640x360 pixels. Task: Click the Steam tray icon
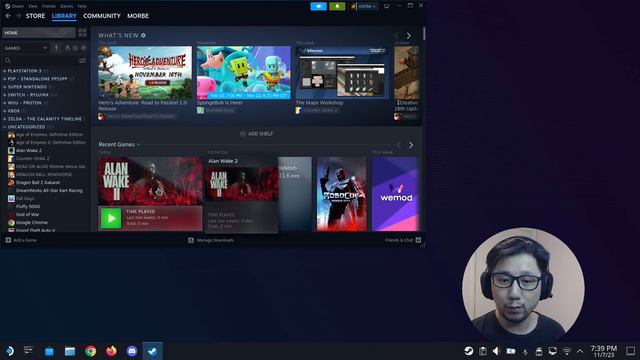click(469, 351)
